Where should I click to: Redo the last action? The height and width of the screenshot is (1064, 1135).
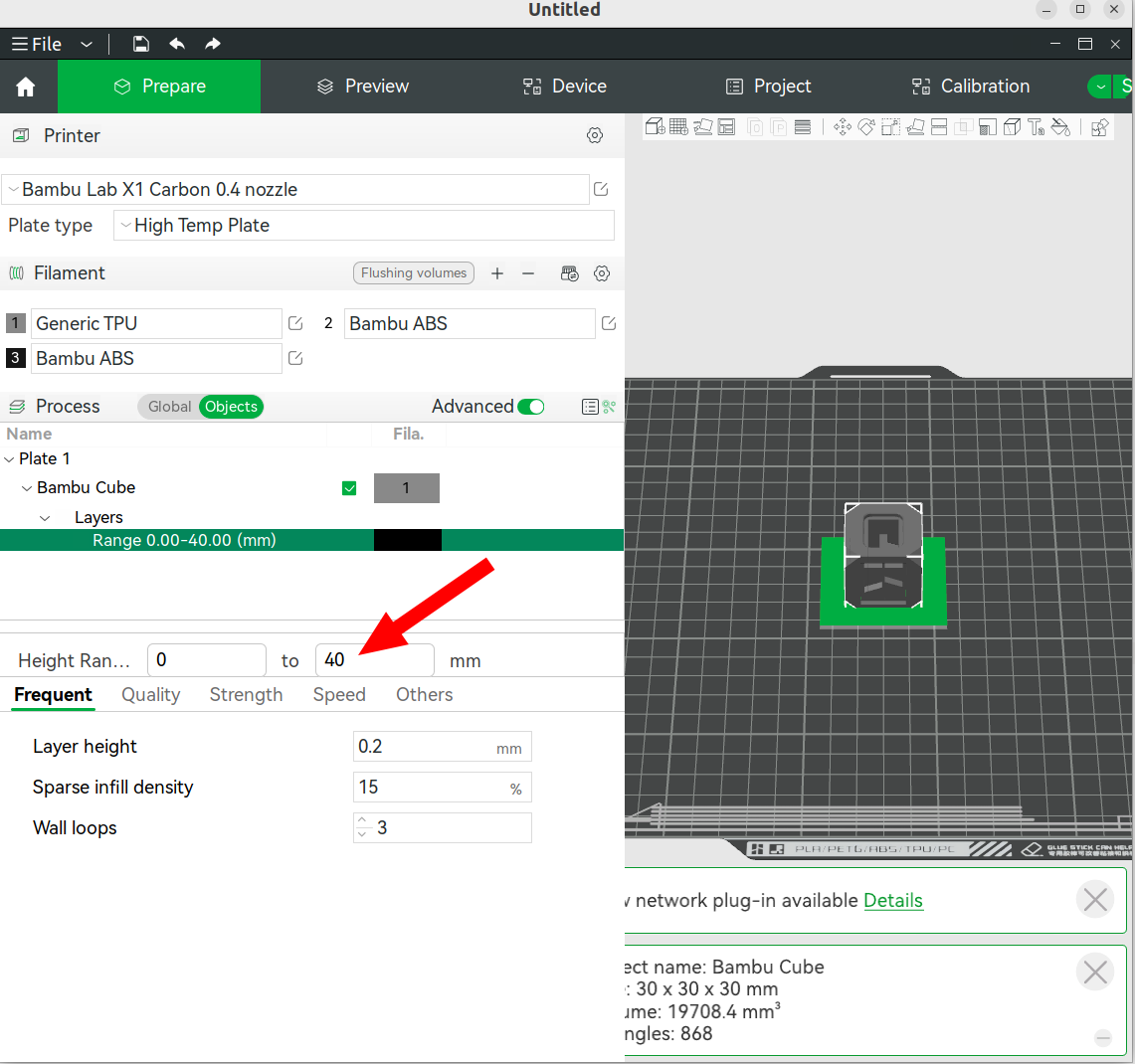(212, 44)
